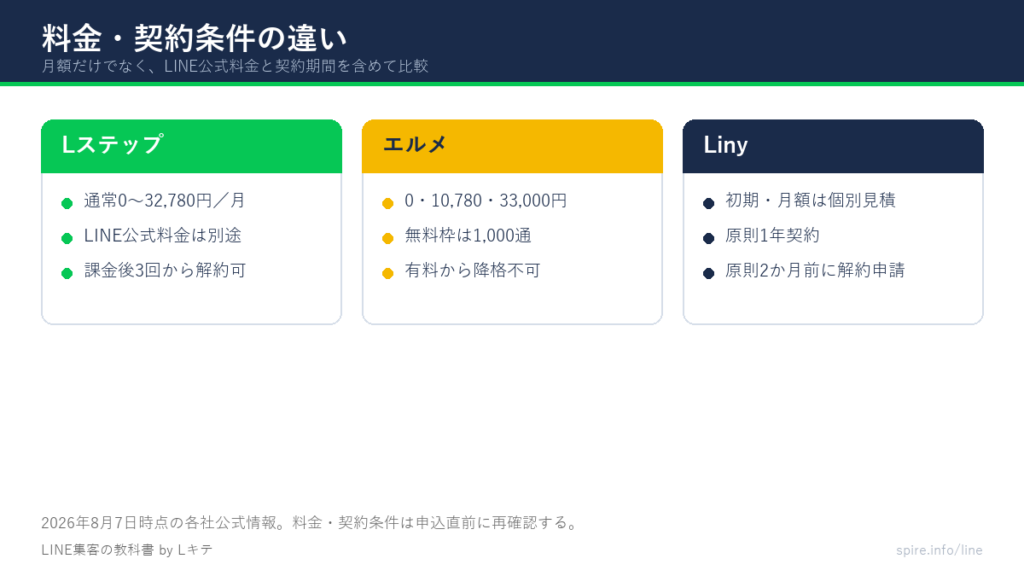Click the green bullet beside 課金後3回から解約可

pos(67,273)
